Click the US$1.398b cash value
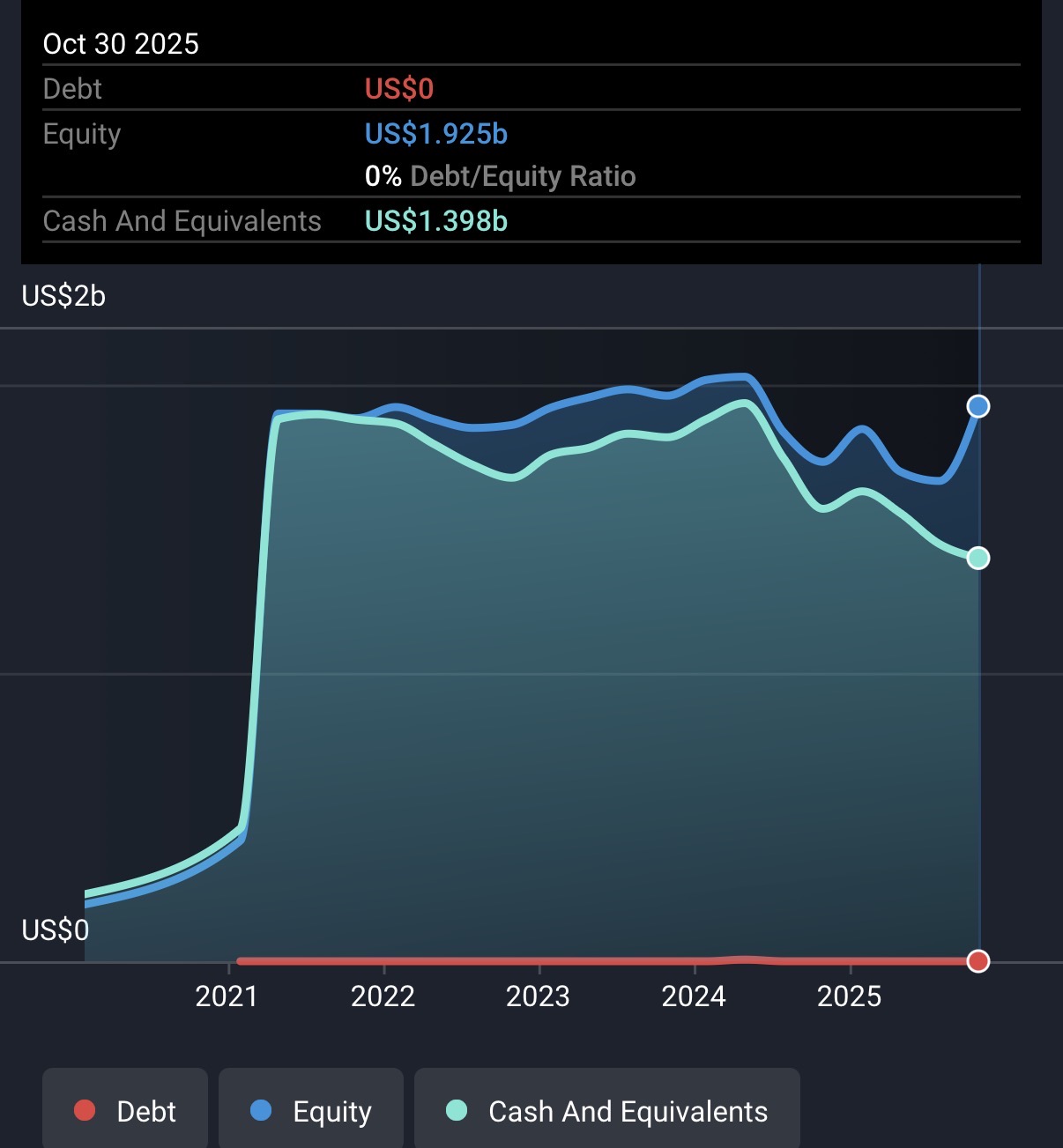Screen dimensions: 1063x1148 (436, 221)
